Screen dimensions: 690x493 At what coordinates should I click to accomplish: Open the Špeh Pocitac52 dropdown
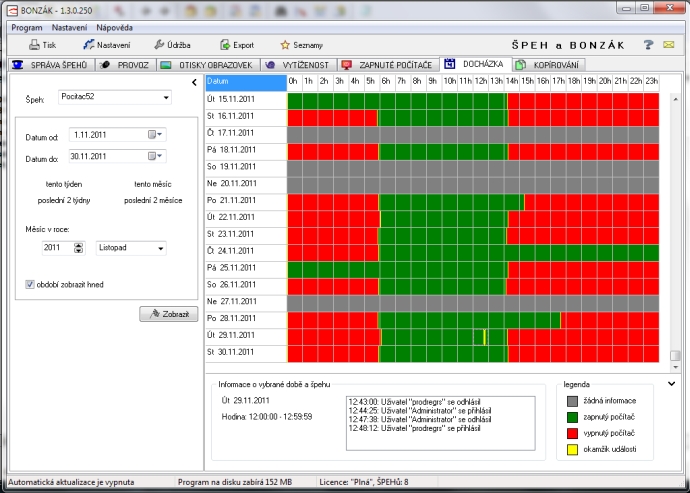(166, 97)
